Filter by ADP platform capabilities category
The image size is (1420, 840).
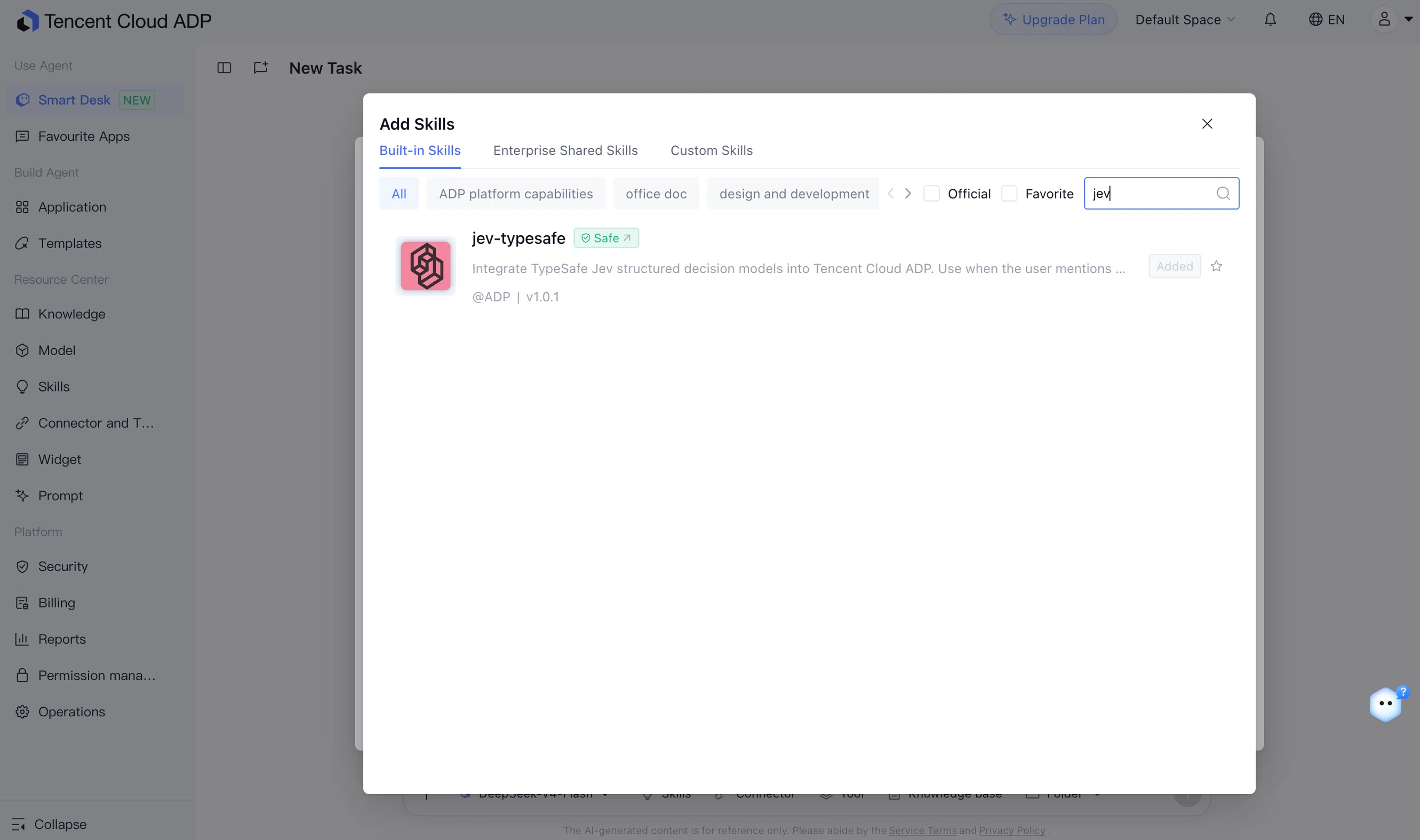pyautogui.click(x=516, y=194)
